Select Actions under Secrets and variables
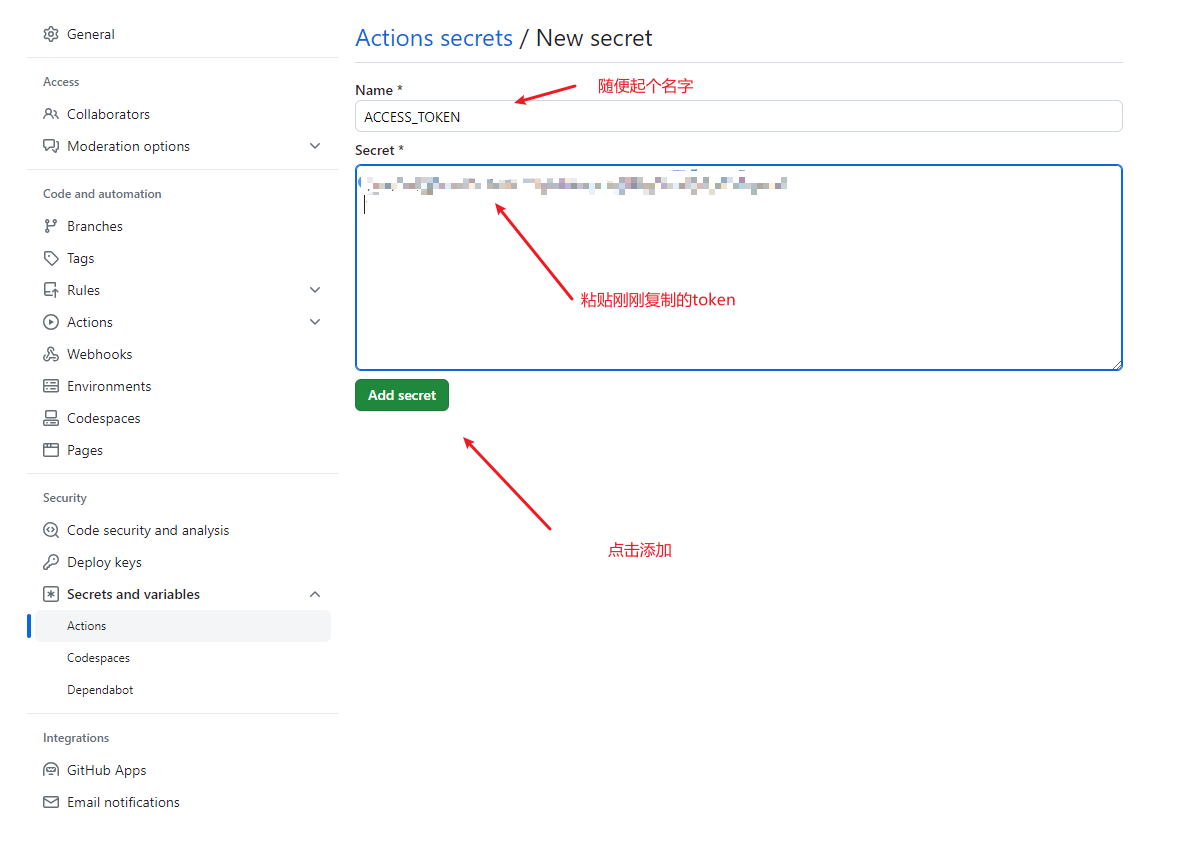Image resolution: width=1183 pixels, height=844 pixels. pos(183,626)
